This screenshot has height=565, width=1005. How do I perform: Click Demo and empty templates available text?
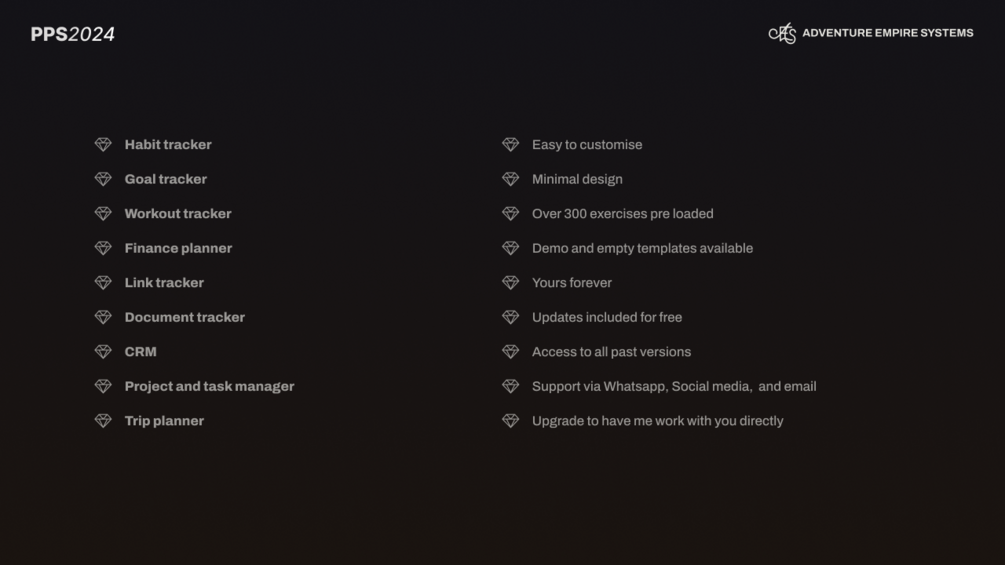[x=642, y=248]
